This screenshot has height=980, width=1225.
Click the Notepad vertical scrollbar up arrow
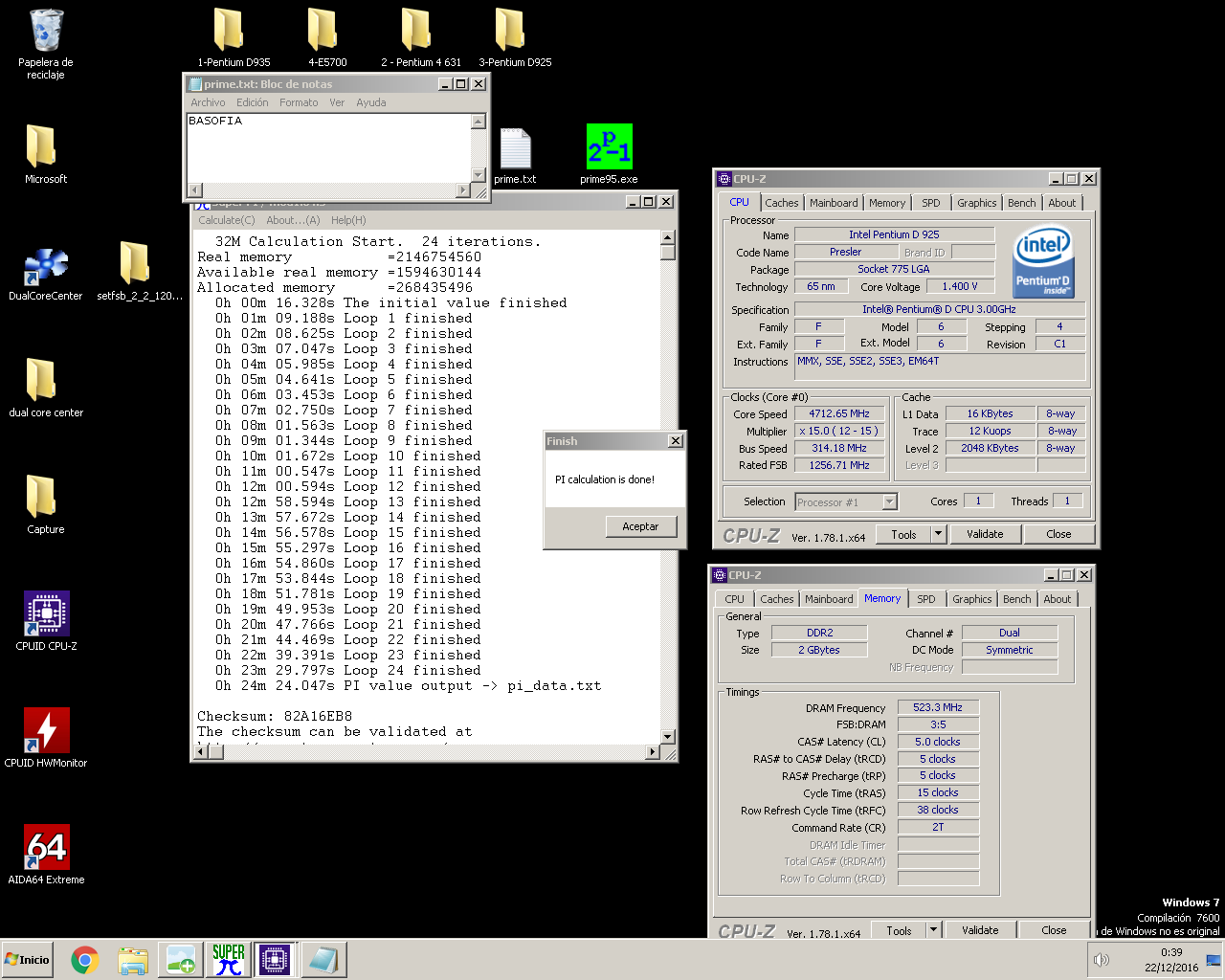pos(479,122)
